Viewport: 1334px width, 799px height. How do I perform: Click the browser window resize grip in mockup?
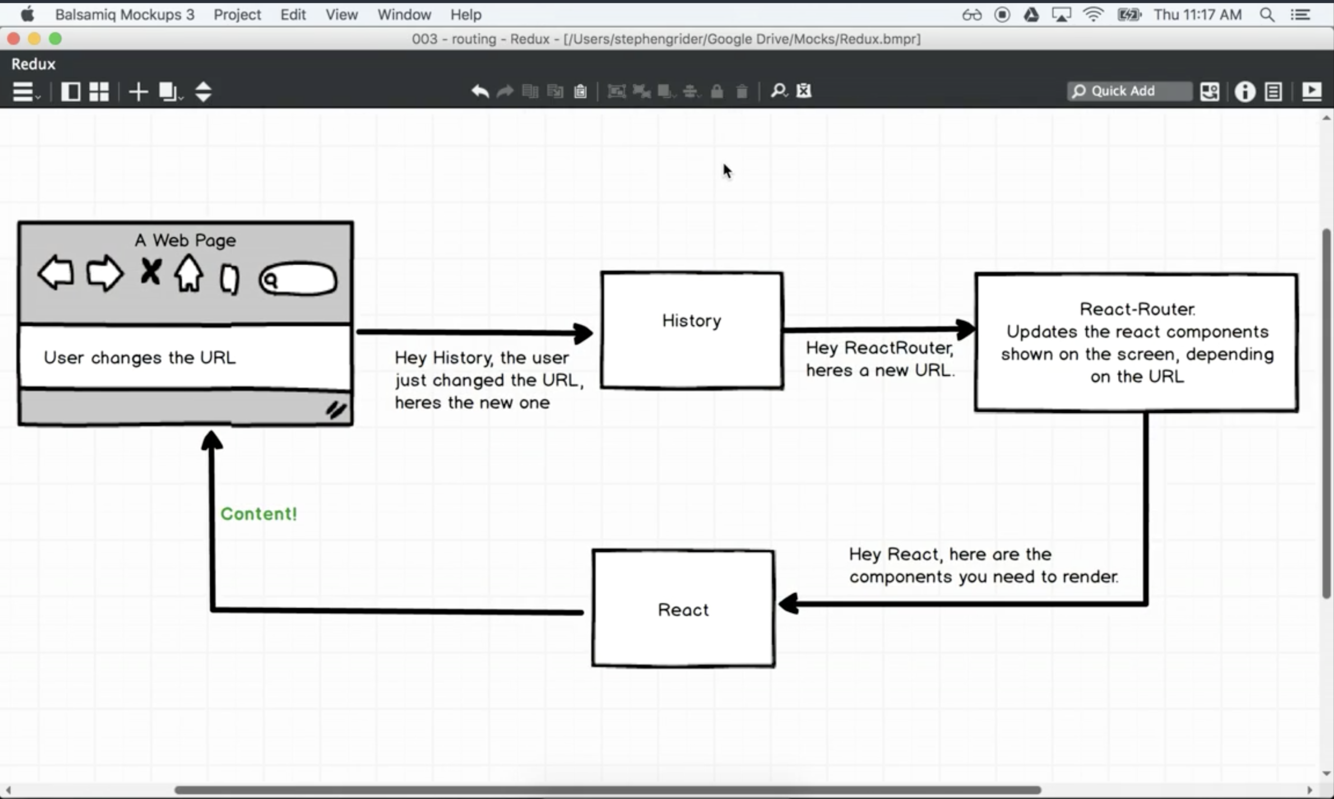336,409
